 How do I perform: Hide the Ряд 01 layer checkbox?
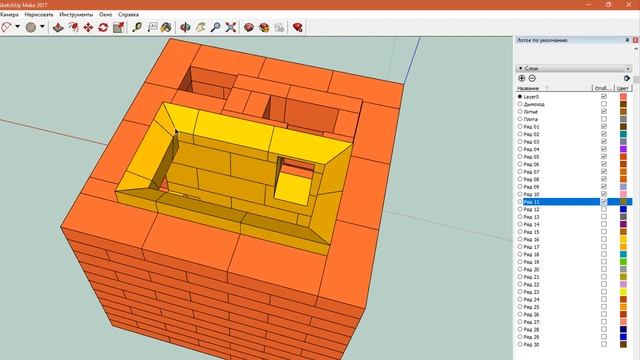click(x=604, y=127)
